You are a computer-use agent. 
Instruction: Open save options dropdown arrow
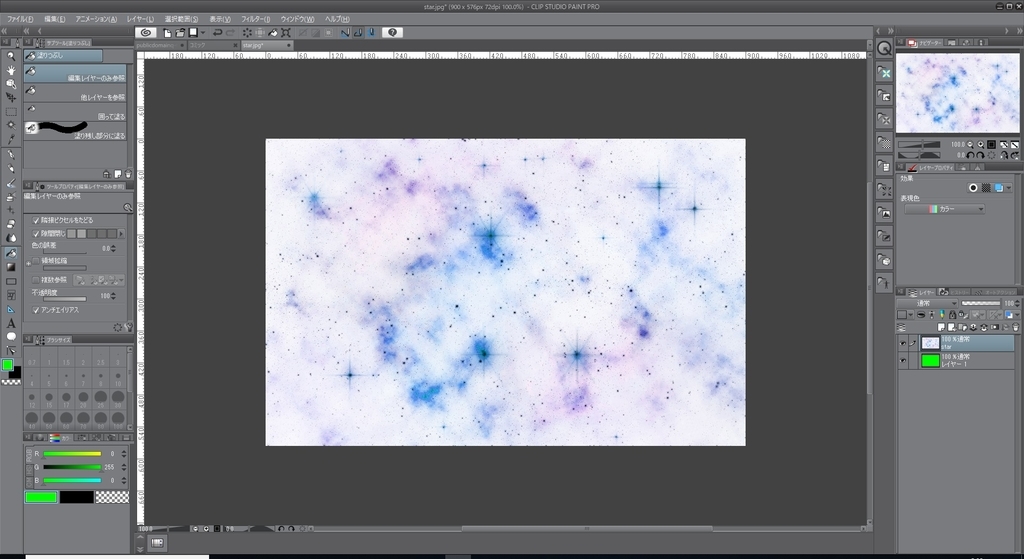202,33
